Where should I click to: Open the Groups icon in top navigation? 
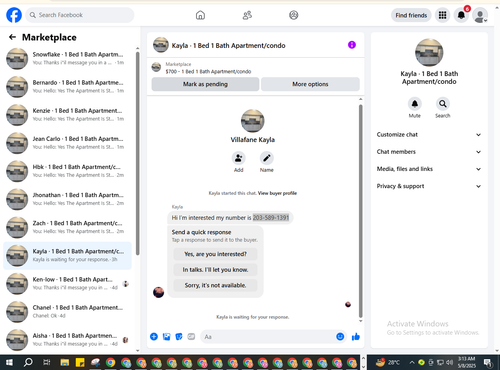tap(293, 15)
